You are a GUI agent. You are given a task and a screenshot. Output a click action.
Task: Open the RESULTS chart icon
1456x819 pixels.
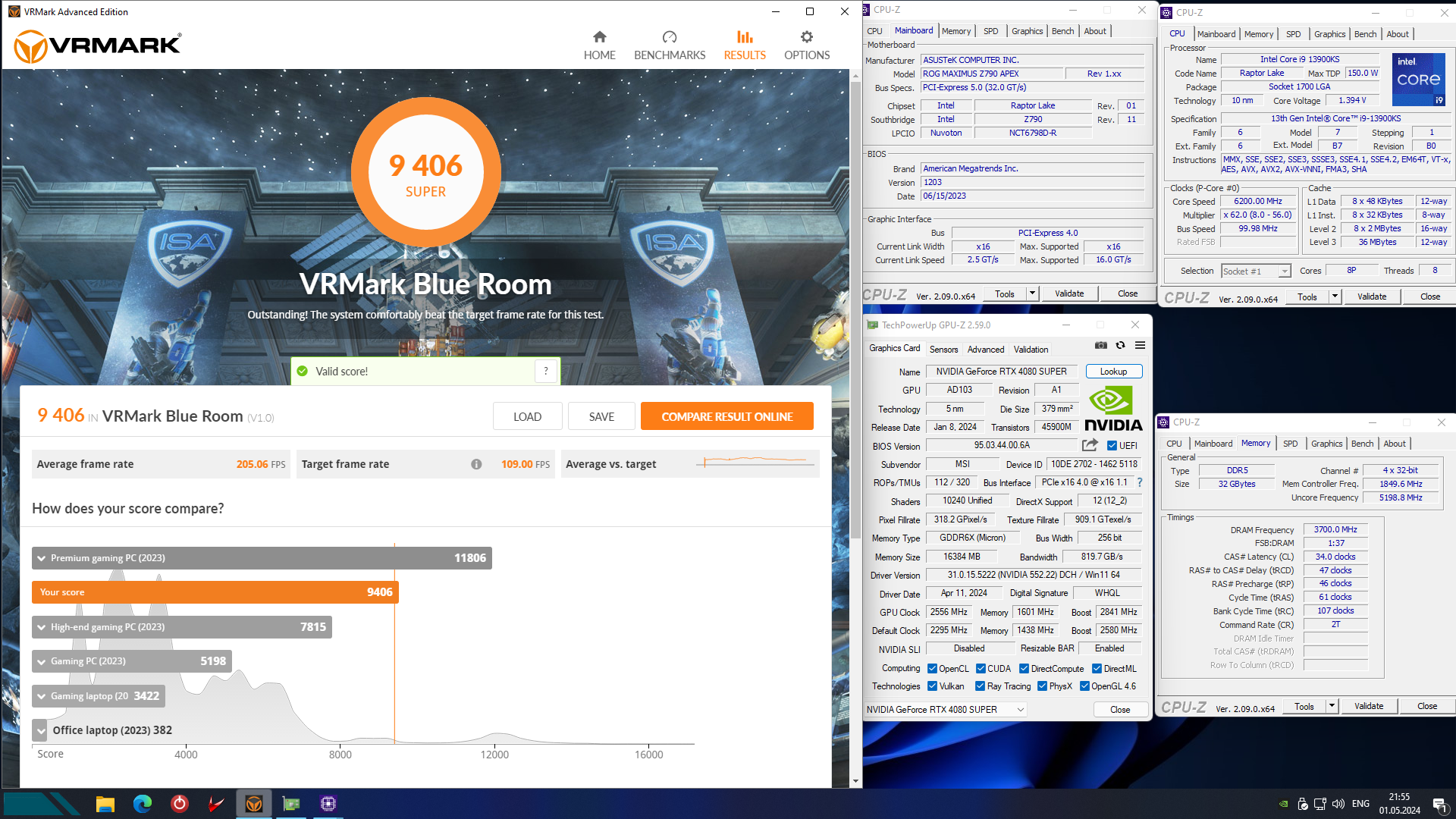click(745, 37)
